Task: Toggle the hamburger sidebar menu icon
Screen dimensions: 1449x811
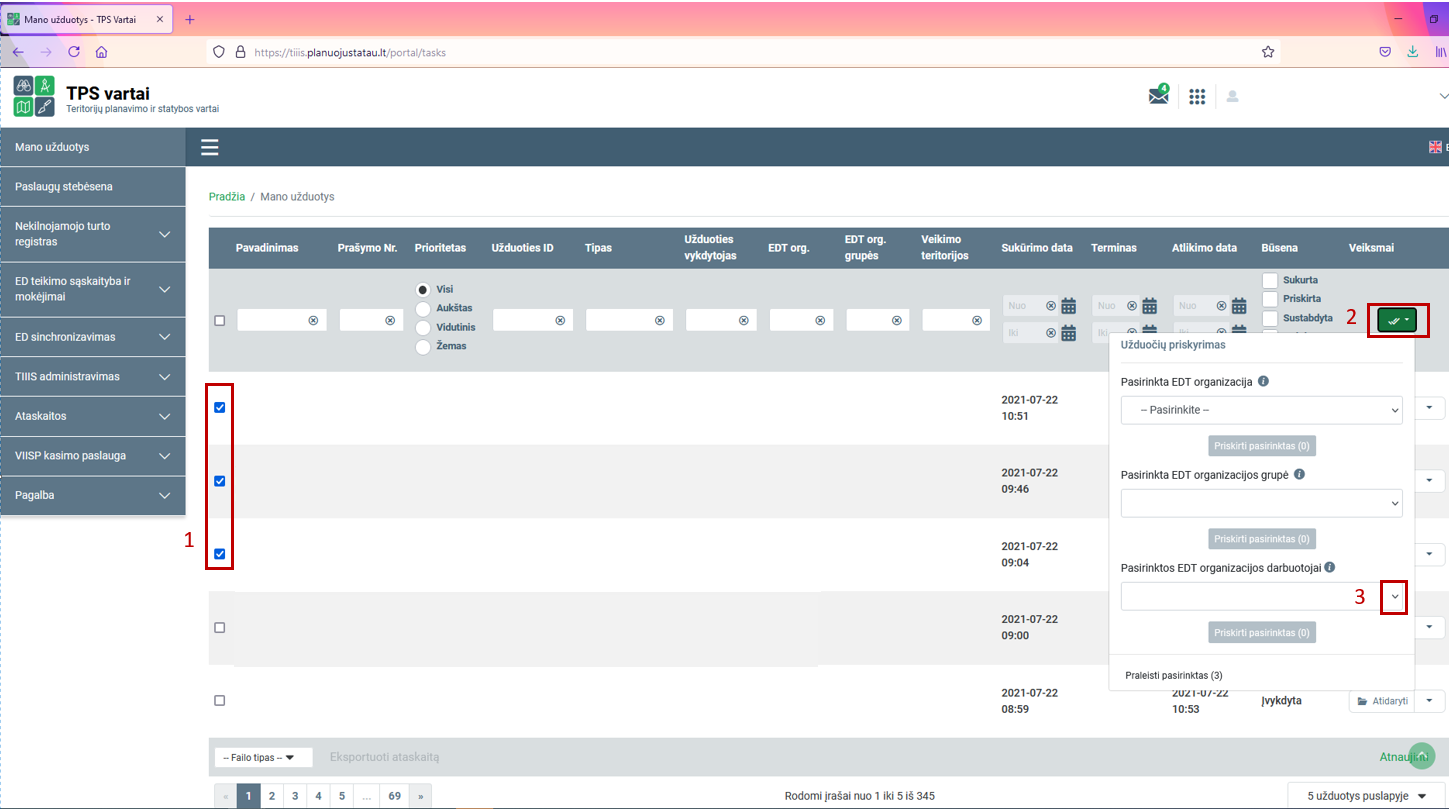Action: 209,147
